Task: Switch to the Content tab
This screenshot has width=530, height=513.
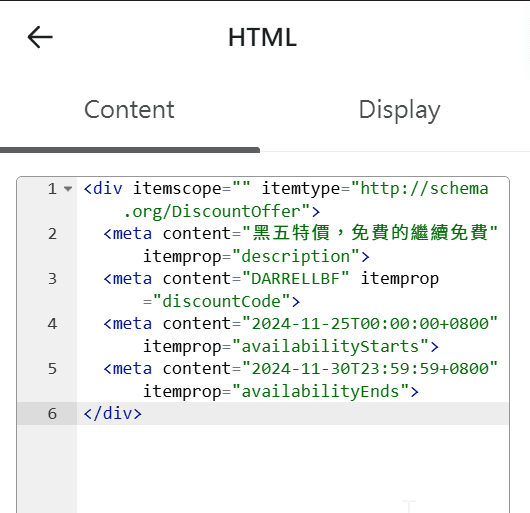Action: pos(129,110)
